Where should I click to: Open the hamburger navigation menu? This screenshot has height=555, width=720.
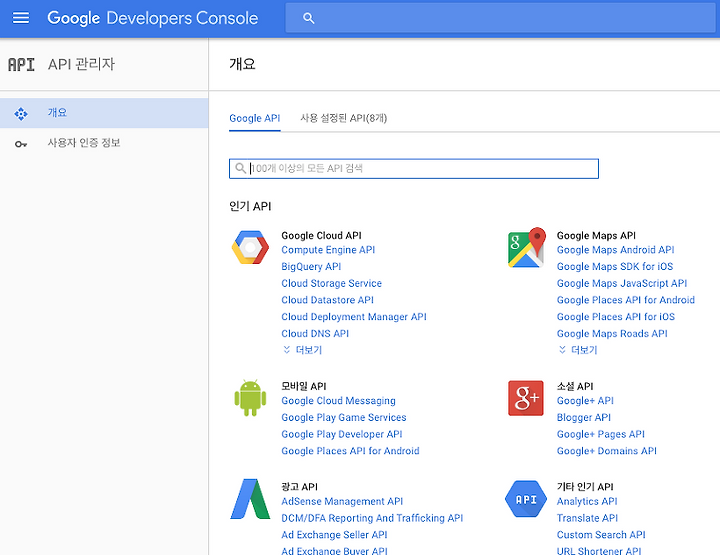[21, 18]
